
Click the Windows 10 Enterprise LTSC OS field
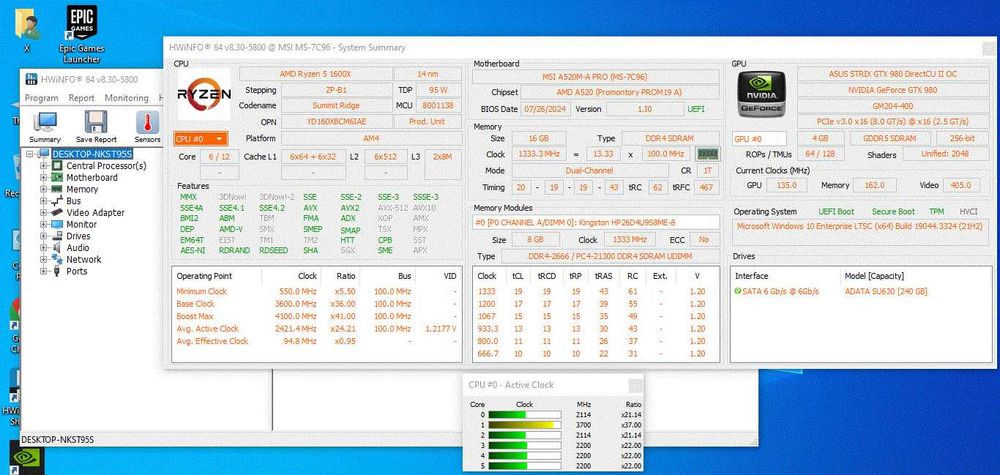click(860, 232)
